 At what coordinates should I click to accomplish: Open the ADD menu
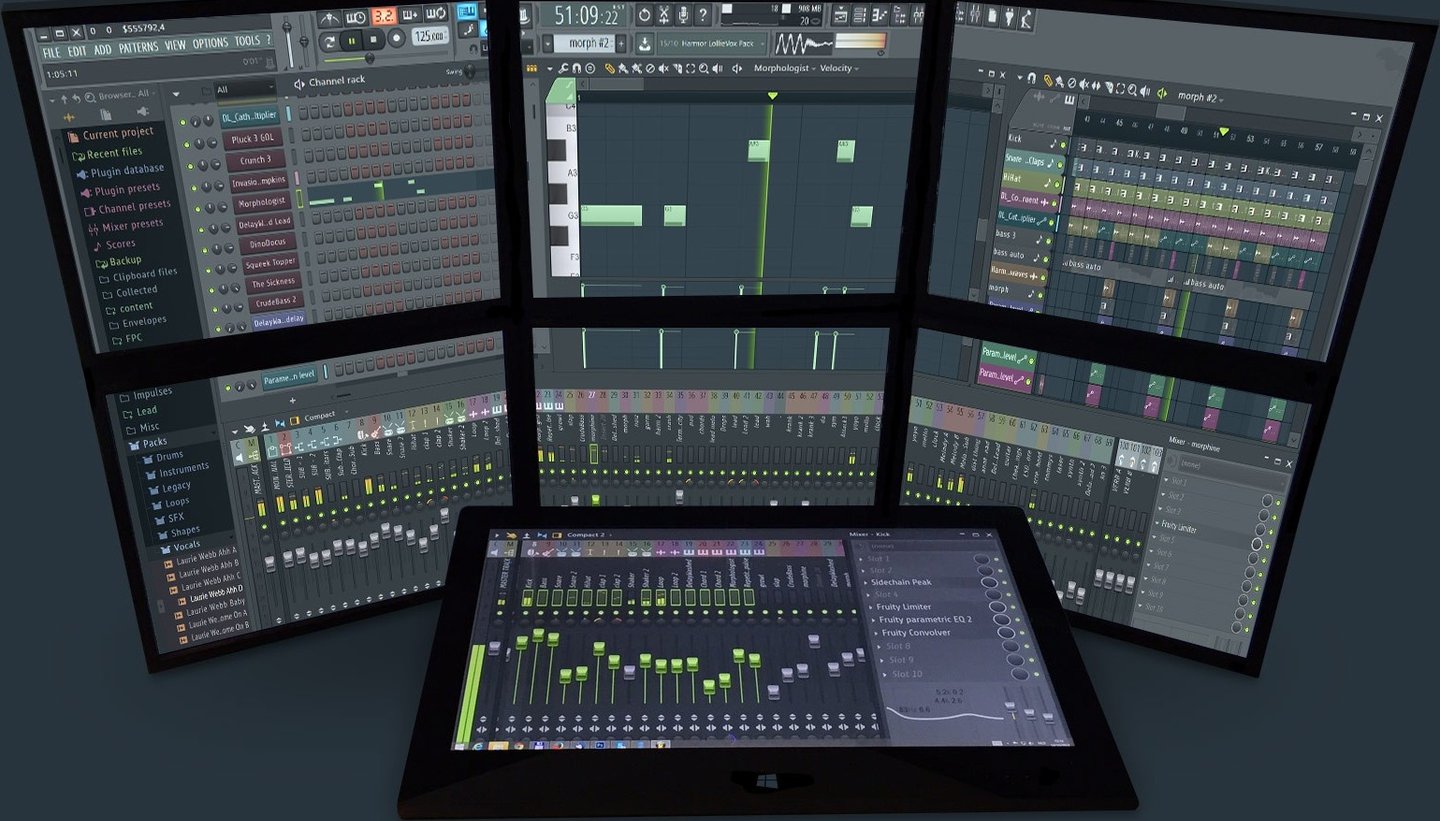(103, 49)
